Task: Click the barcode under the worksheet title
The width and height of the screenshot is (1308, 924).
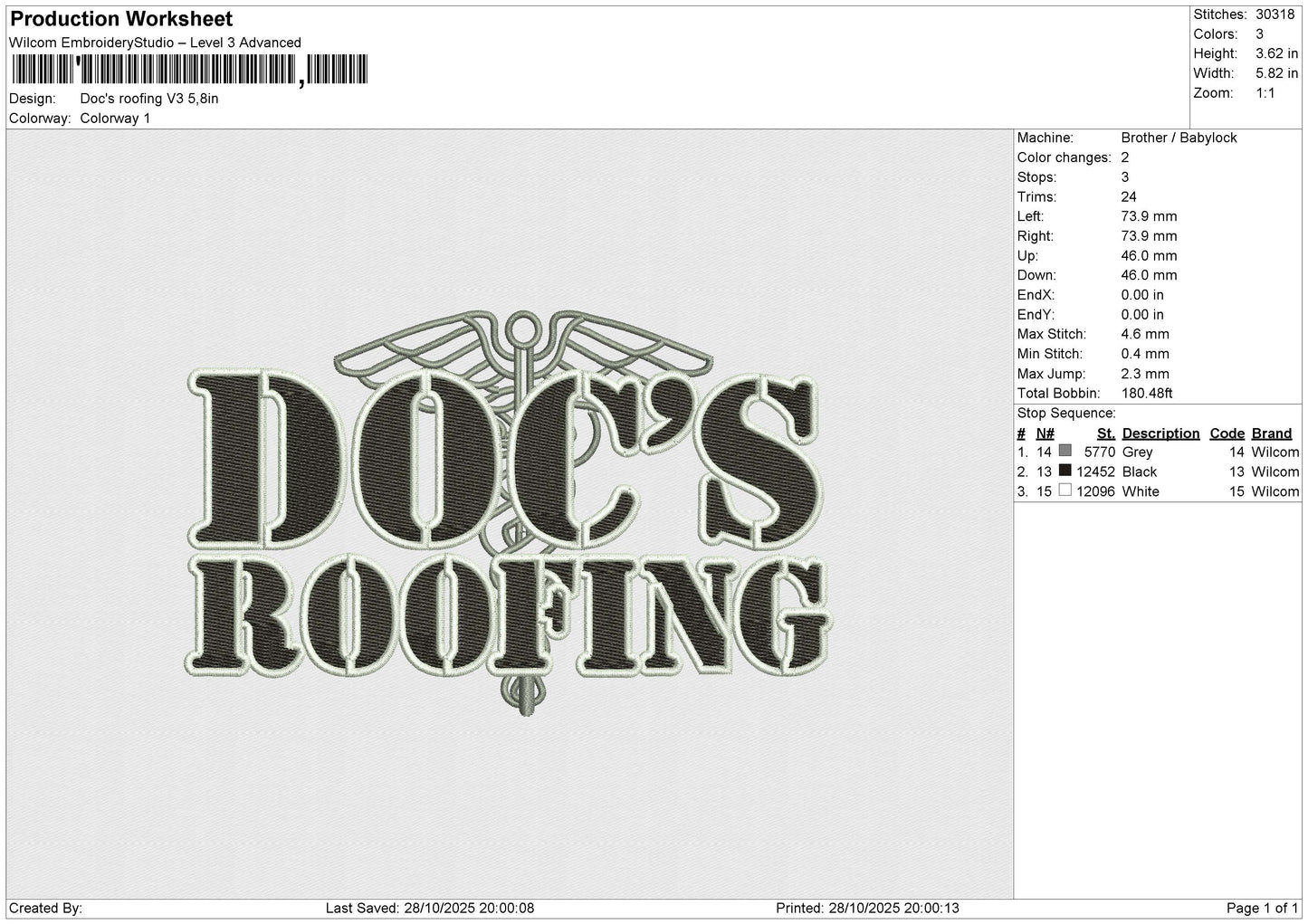Action: point(189,71)
